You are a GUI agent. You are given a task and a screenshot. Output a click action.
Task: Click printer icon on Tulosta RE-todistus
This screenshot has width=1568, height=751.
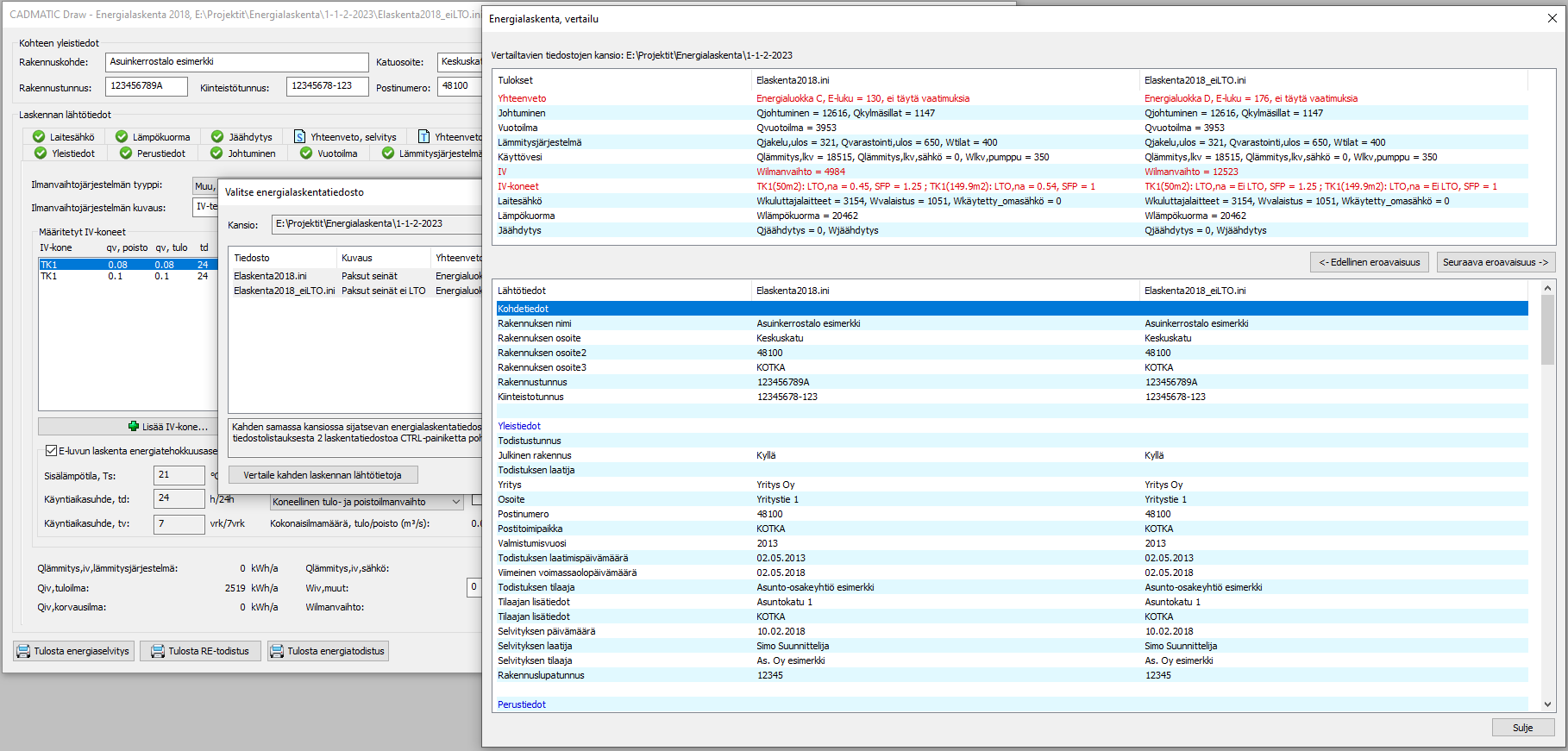coord(158,651)
